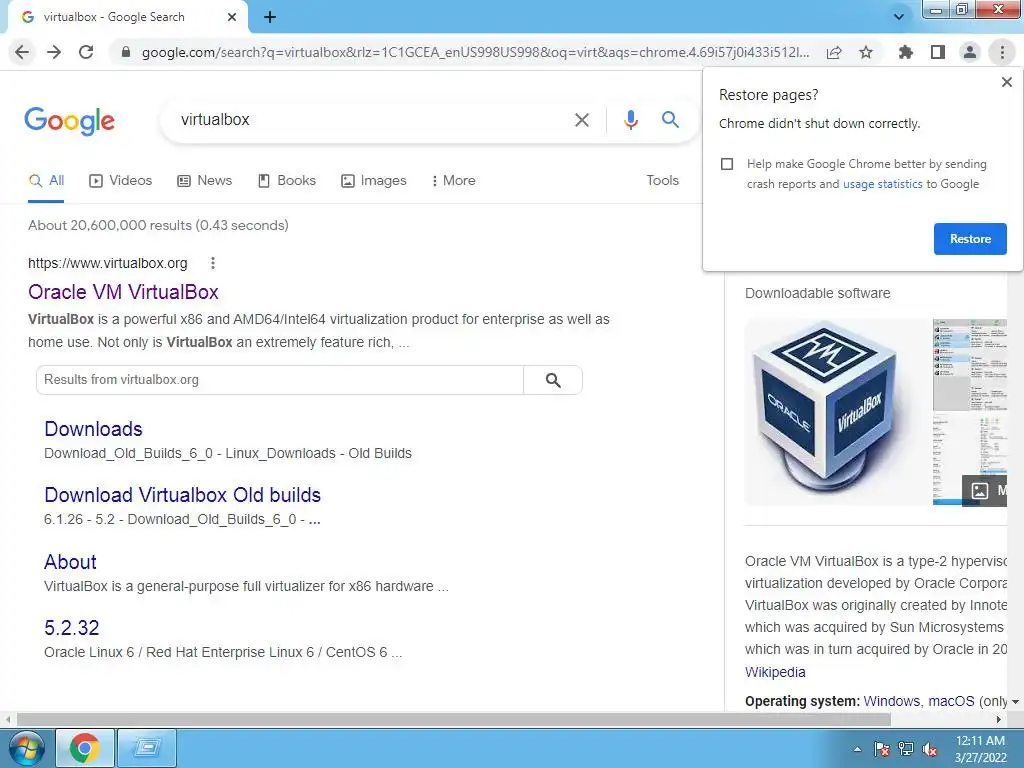
Task: Open the Wikipedia link in knowledge panel
Action: (x=775, y=672)
